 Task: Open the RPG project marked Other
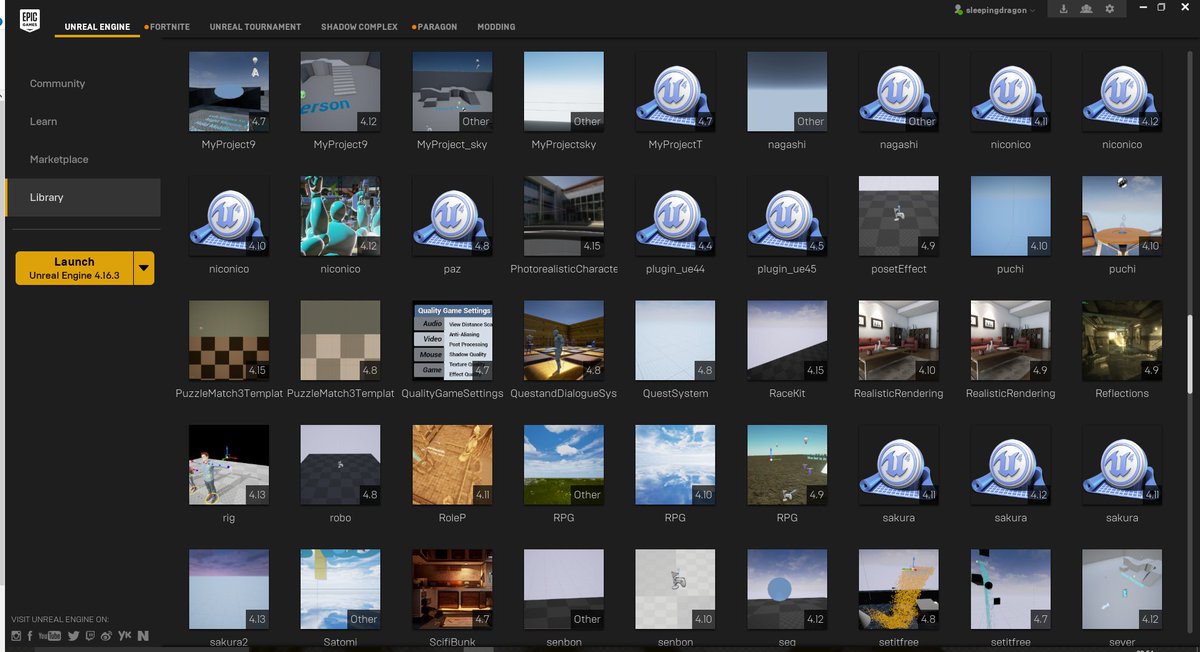(563, 465)
